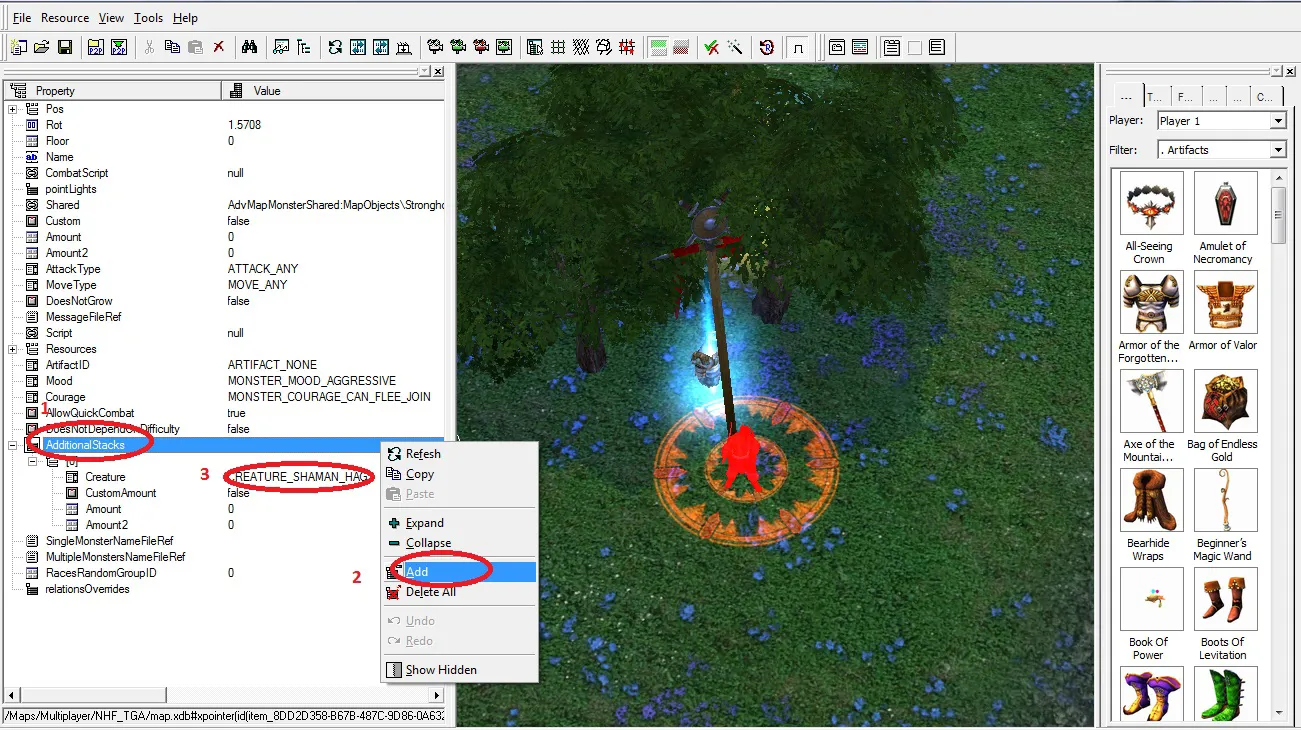The width and height of the screenshot is (1301, 730).
Task: Choose Collapse from the context menu
Action: 460,543
